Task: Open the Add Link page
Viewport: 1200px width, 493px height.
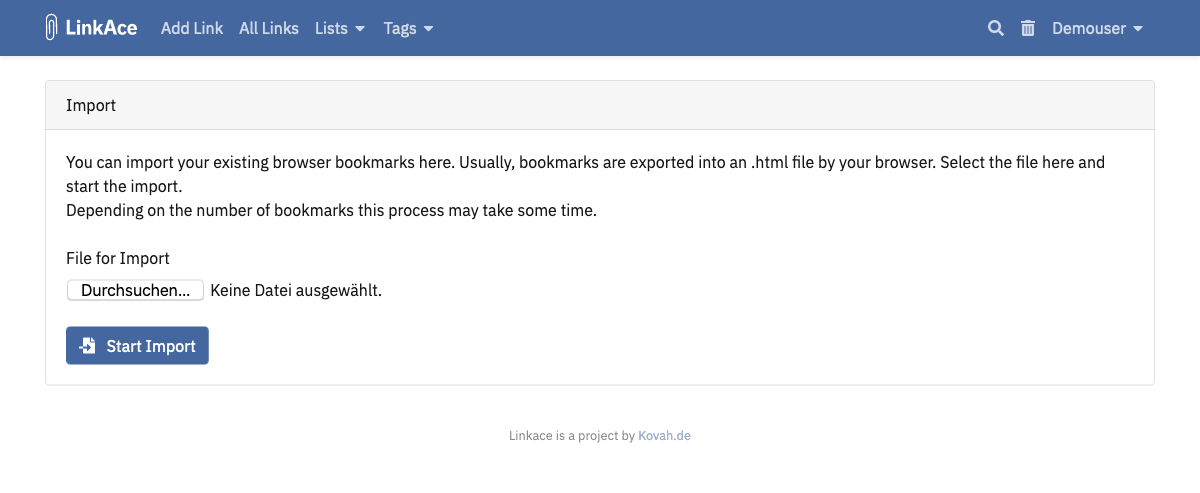Action: point(192,28)
